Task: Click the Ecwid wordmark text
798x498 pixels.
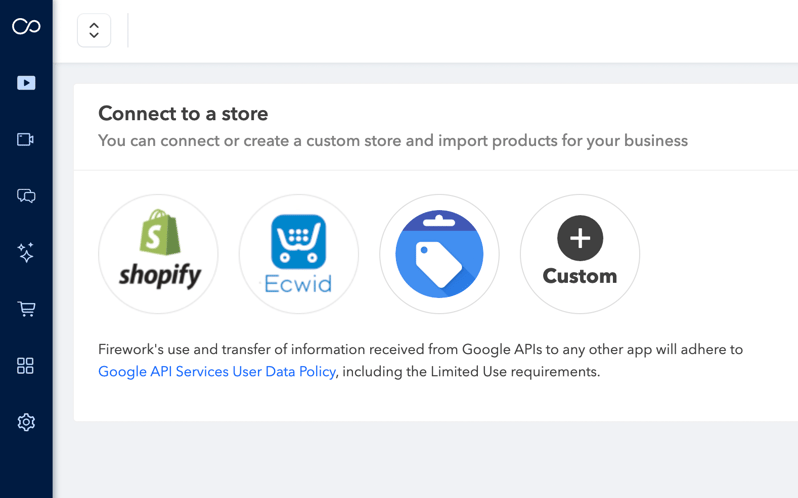Action: (x=299, y=283)
